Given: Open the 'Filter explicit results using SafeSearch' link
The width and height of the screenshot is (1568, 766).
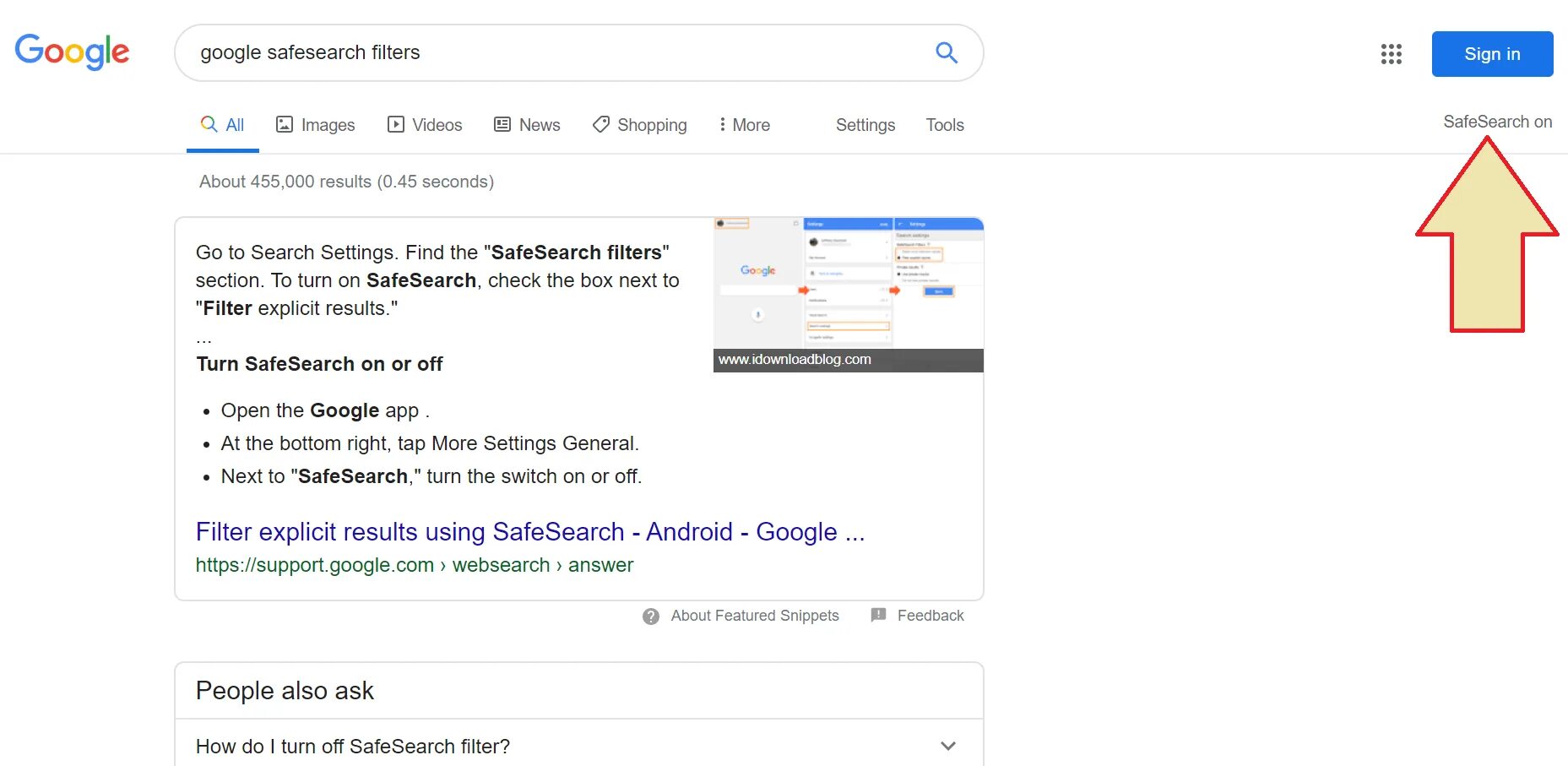Looking at the screenshot, I should [529, 532].
